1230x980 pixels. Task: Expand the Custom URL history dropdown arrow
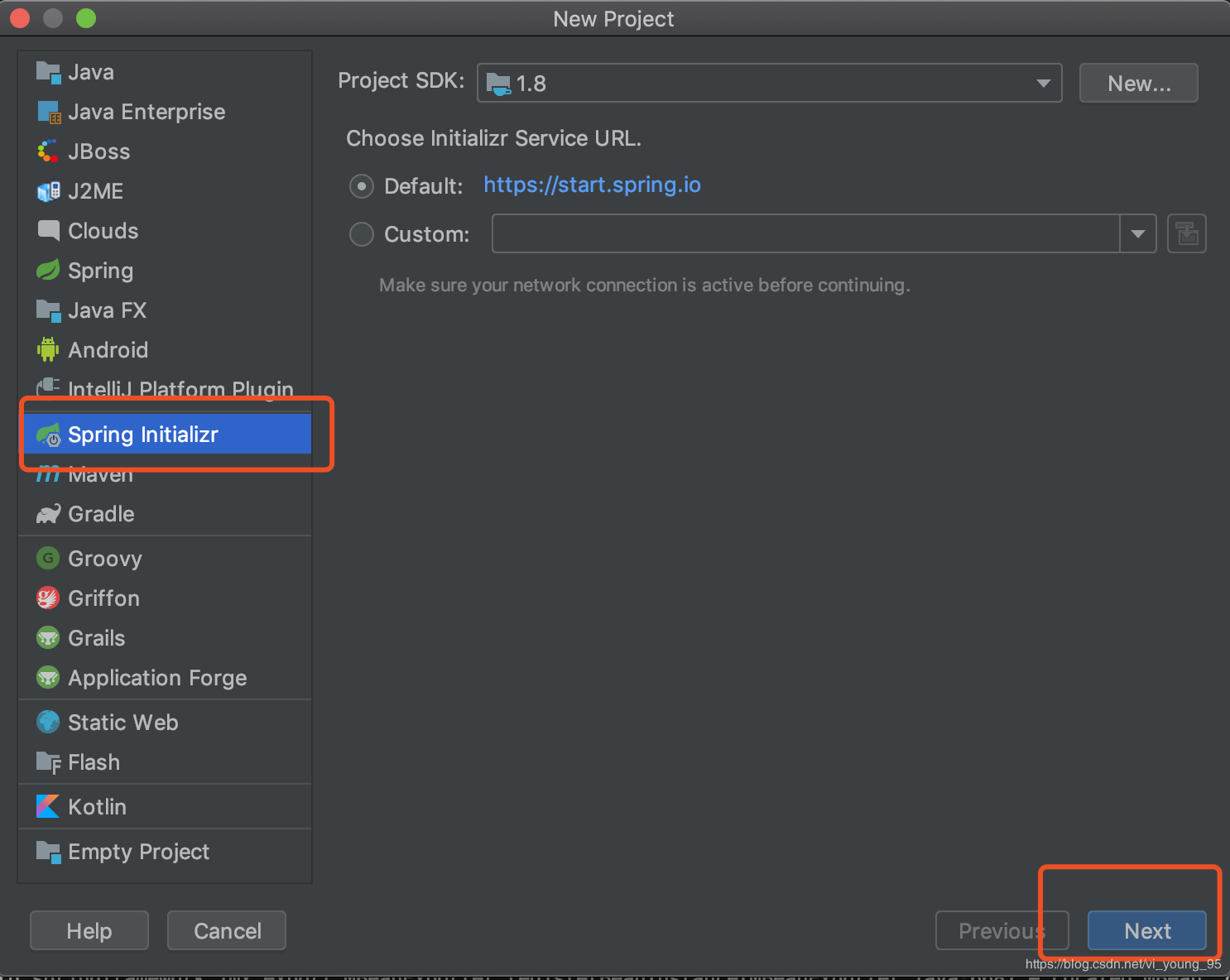coord(1138,234)
